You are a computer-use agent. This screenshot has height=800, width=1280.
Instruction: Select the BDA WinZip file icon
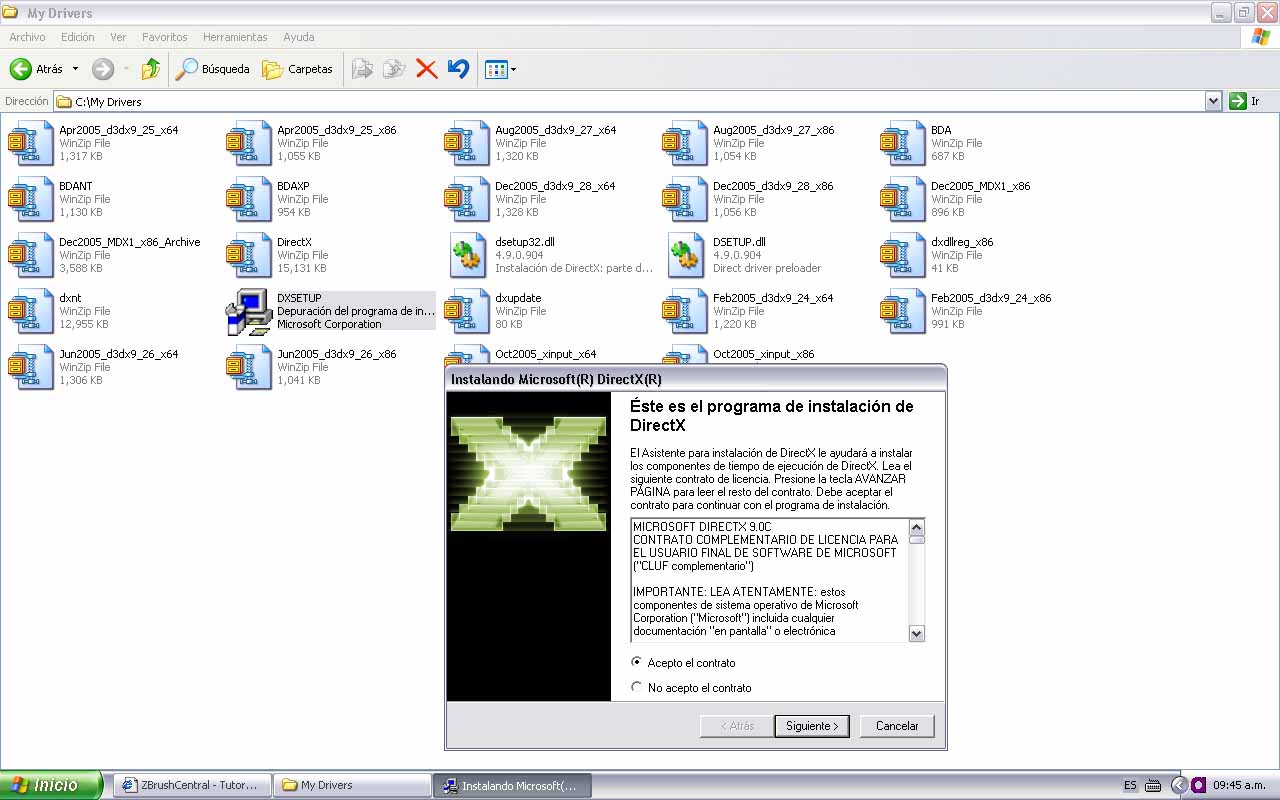click(x=902, y=143)
